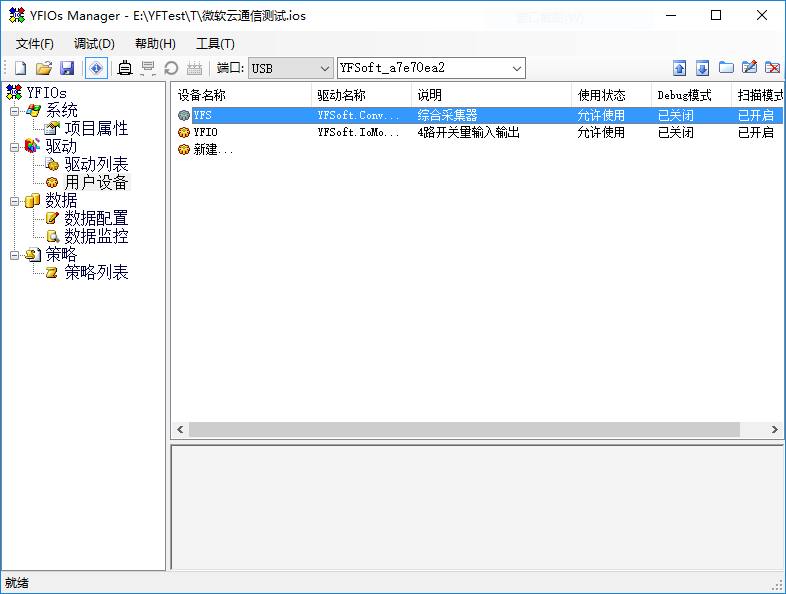
Task: Click the 就绪 status bar text
Action: (x=17, y=583)
